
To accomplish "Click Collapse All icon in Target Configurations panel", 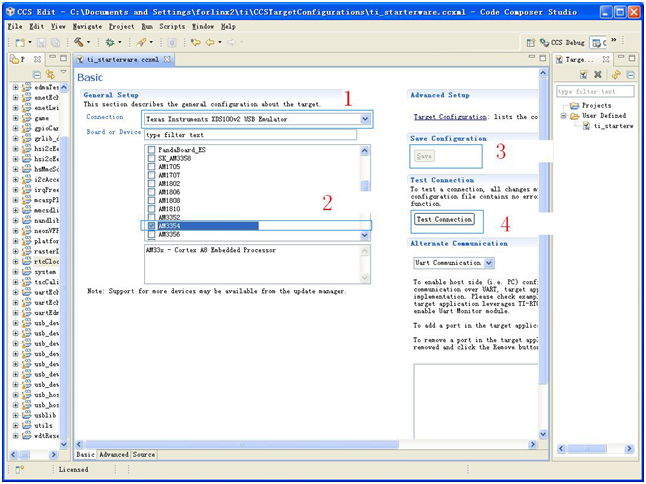I will (630, 75).
